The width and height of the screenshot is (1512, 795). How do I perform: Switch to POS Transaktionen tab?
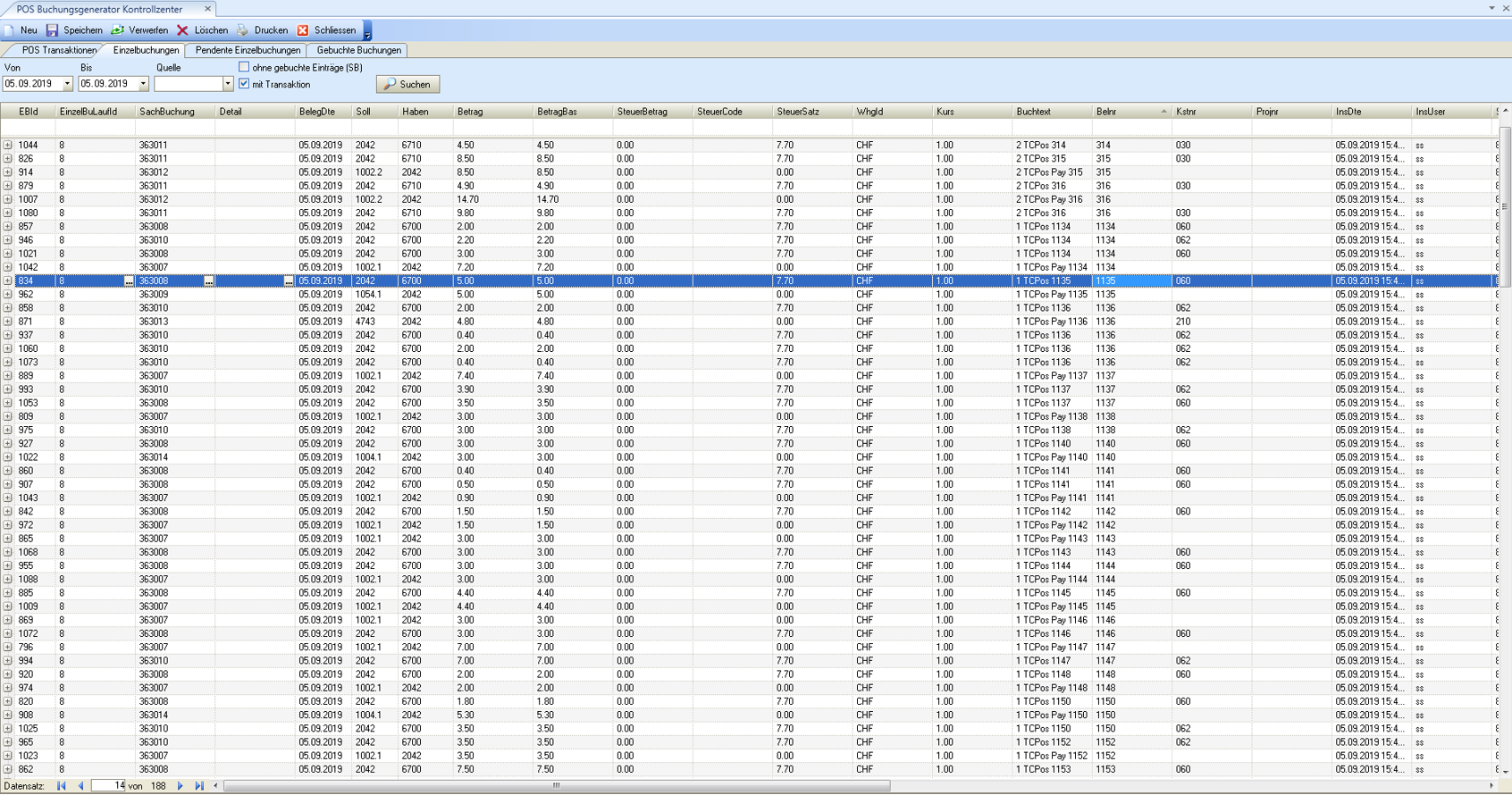pos(58,50)
